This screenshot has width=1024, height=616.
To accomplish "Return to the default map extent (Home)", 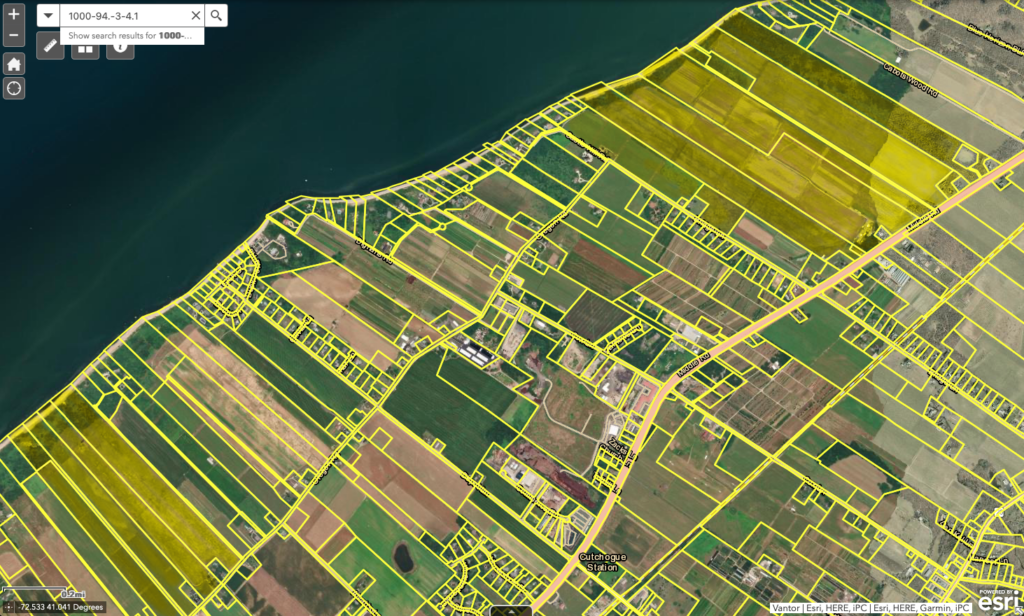I will [14, 64].
